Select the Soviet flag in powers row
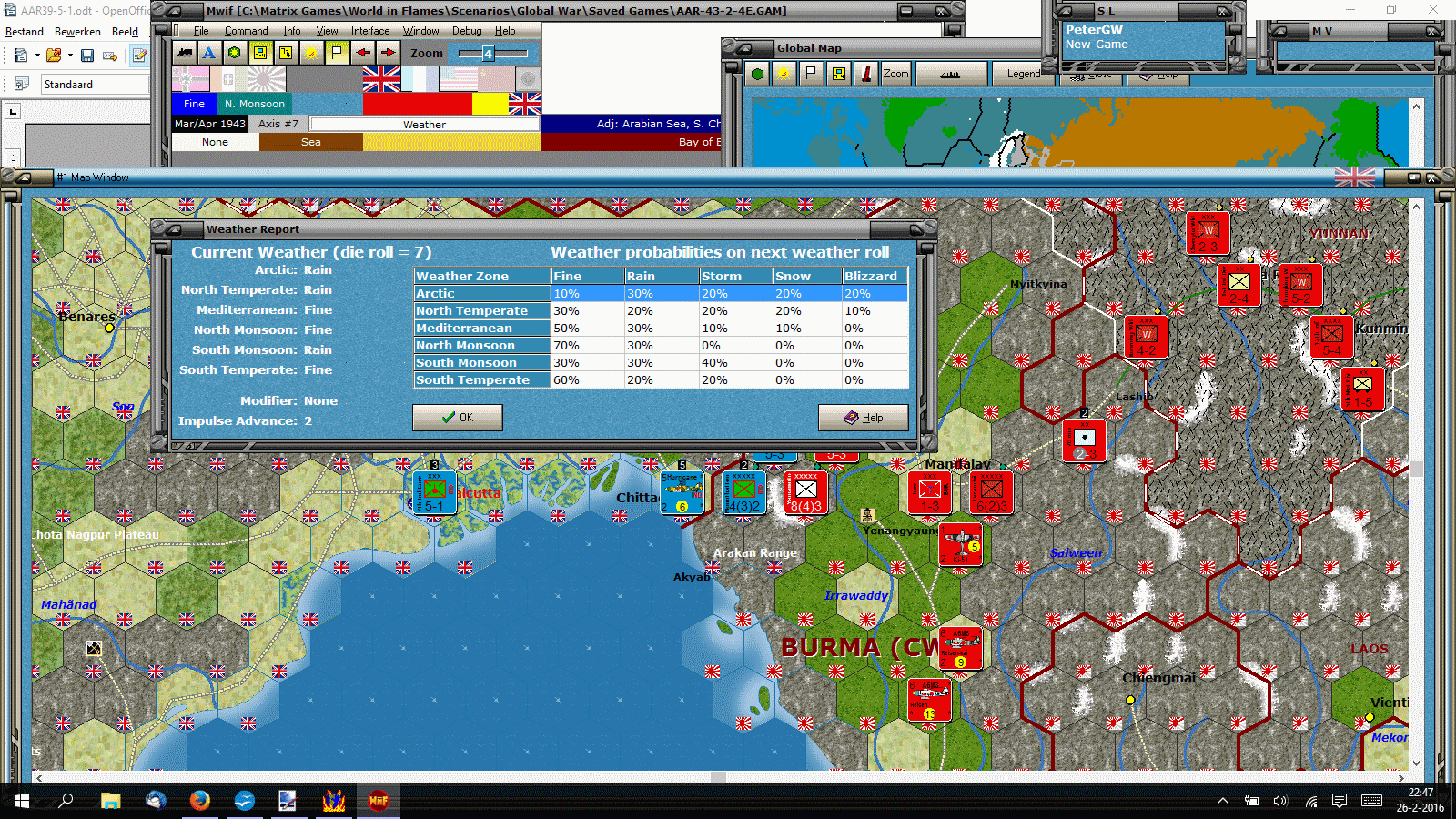The height and width of the screenshot is (819, 1456). pos(496,79)
